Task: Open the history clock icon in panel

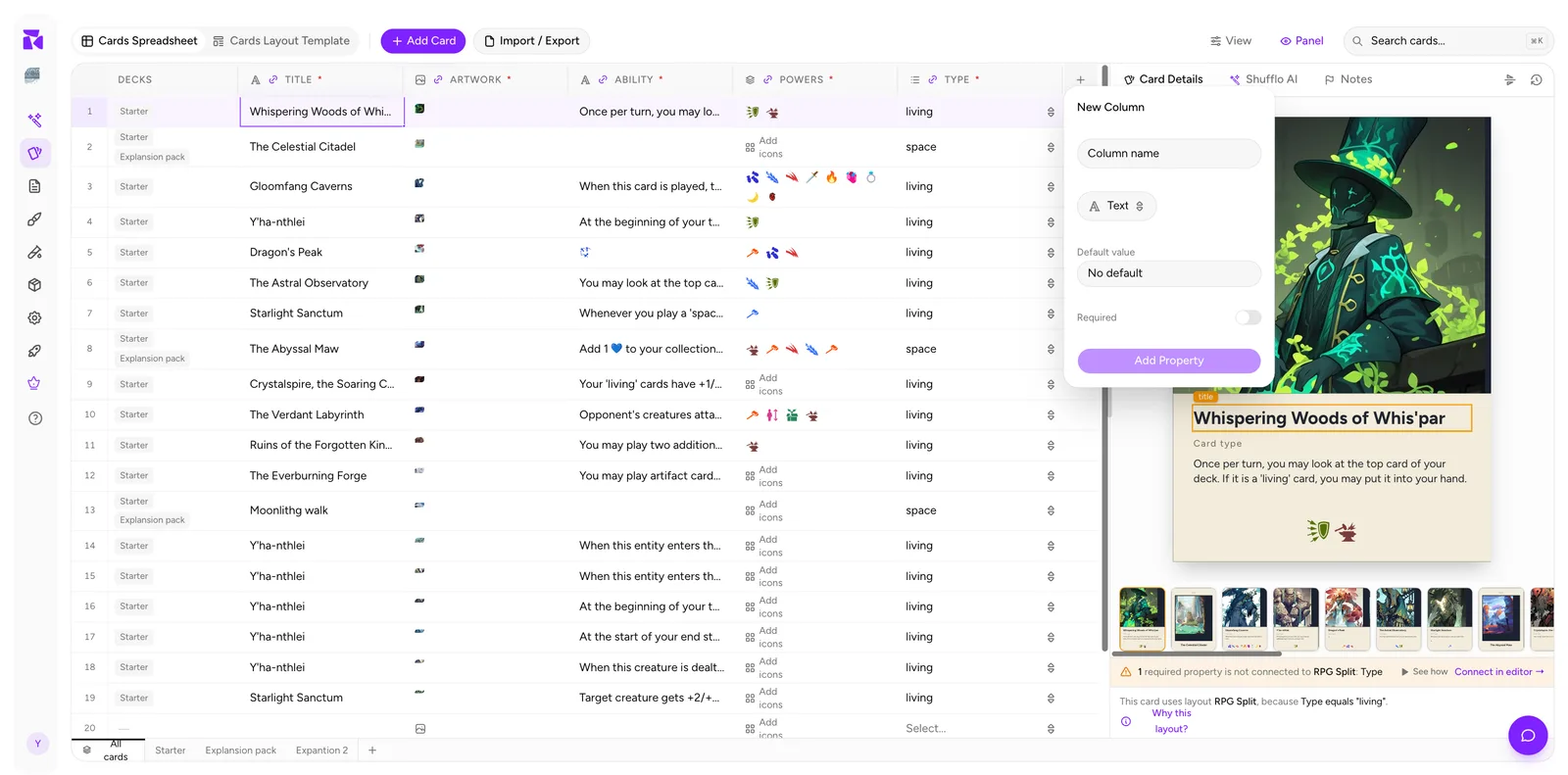Action: coord(1536,79)
